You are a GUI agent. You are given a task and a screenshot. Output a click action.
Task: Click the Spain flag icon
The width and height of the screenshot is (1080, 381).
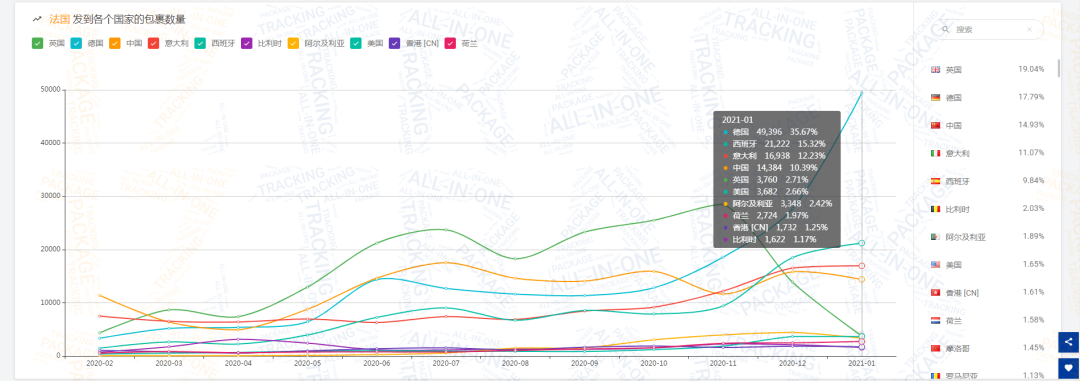[935, 181]
